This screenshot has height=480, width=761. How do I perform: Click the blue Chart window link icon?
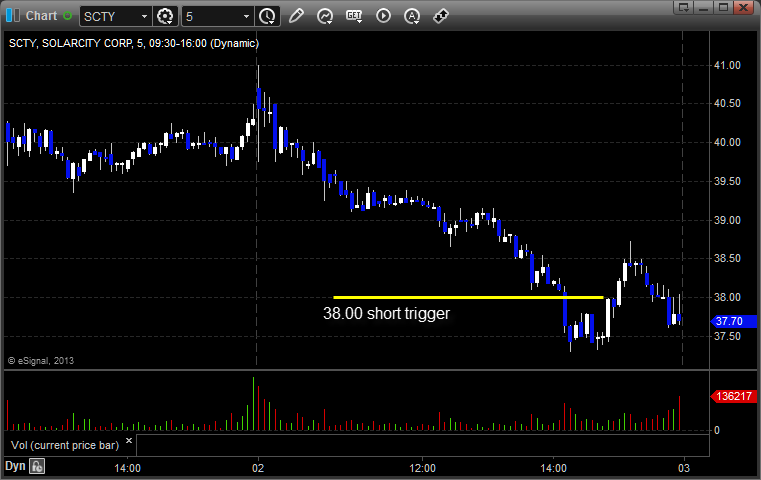click(13, 16)
